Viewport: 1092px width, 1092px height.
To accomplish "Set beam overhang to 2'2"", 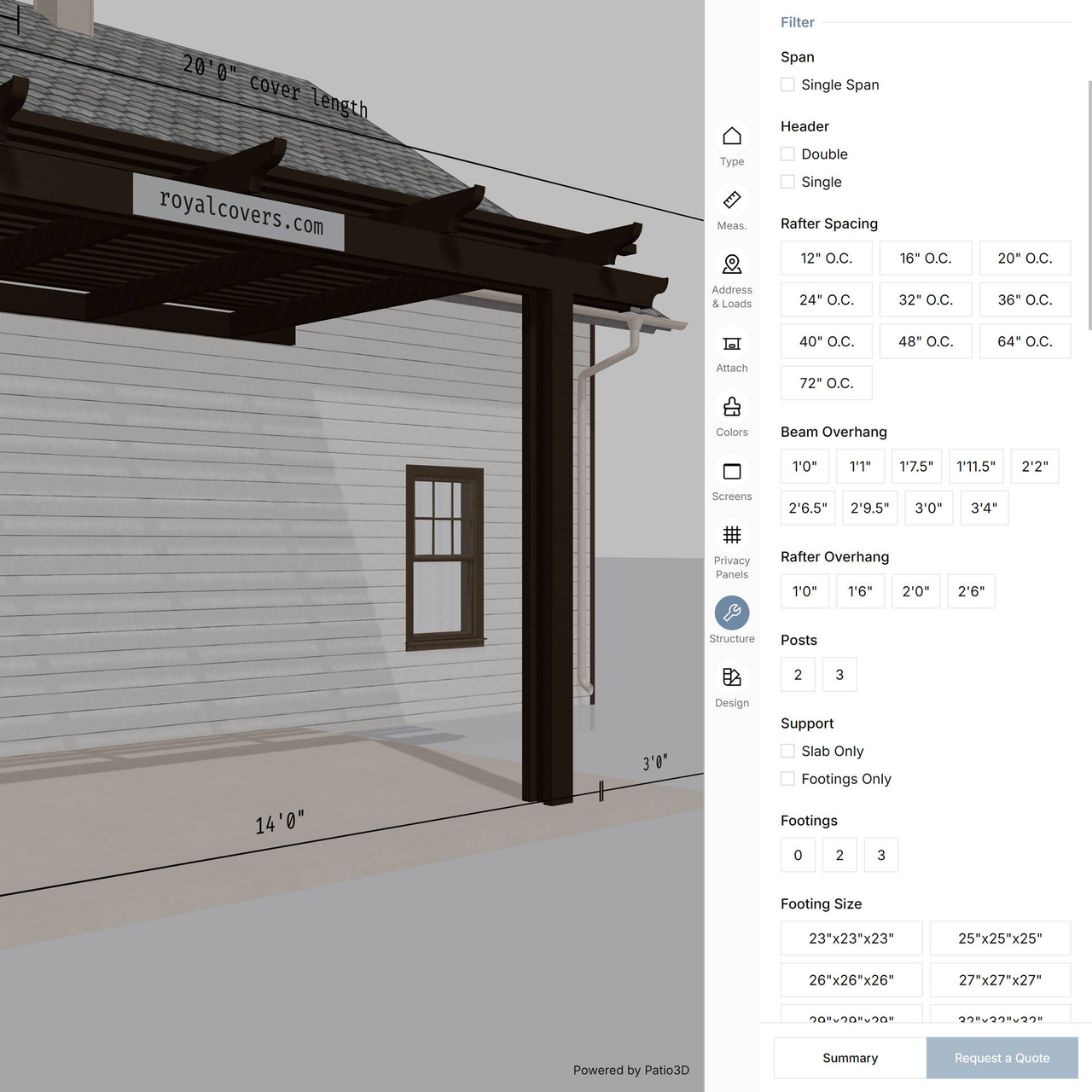I will click(1035, 467).
